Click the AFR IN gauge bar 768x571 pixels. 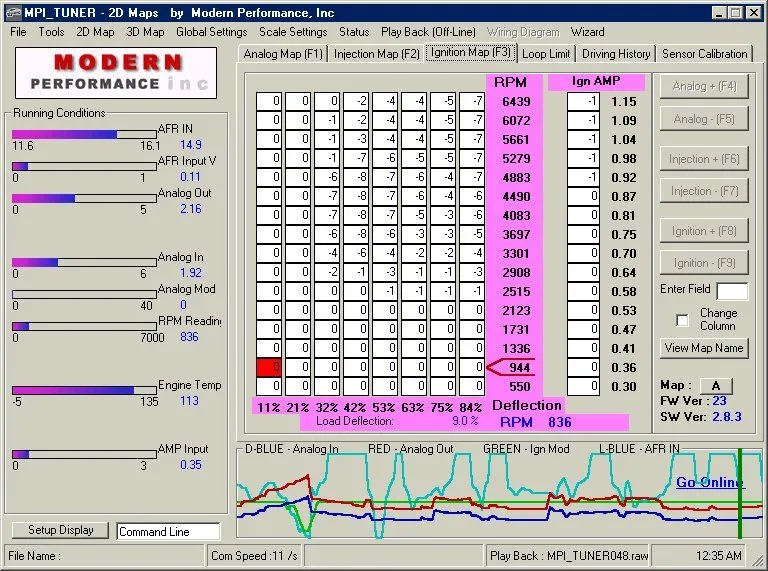pyautogui.click(x=84, y=134)
